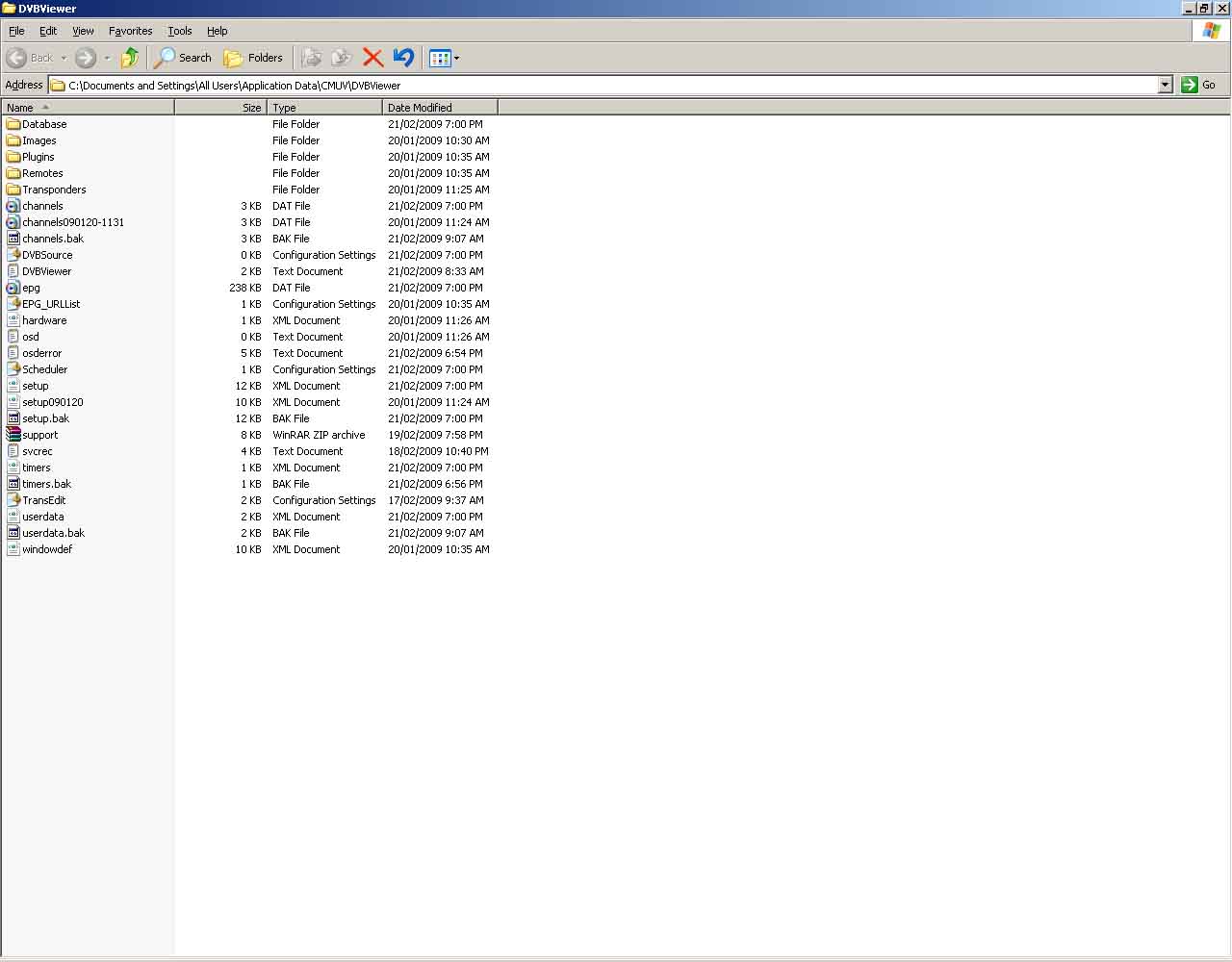Screen dimensions: 1232x962
Task: Click the Back navigation arrow icon
Action: [16, 58]
